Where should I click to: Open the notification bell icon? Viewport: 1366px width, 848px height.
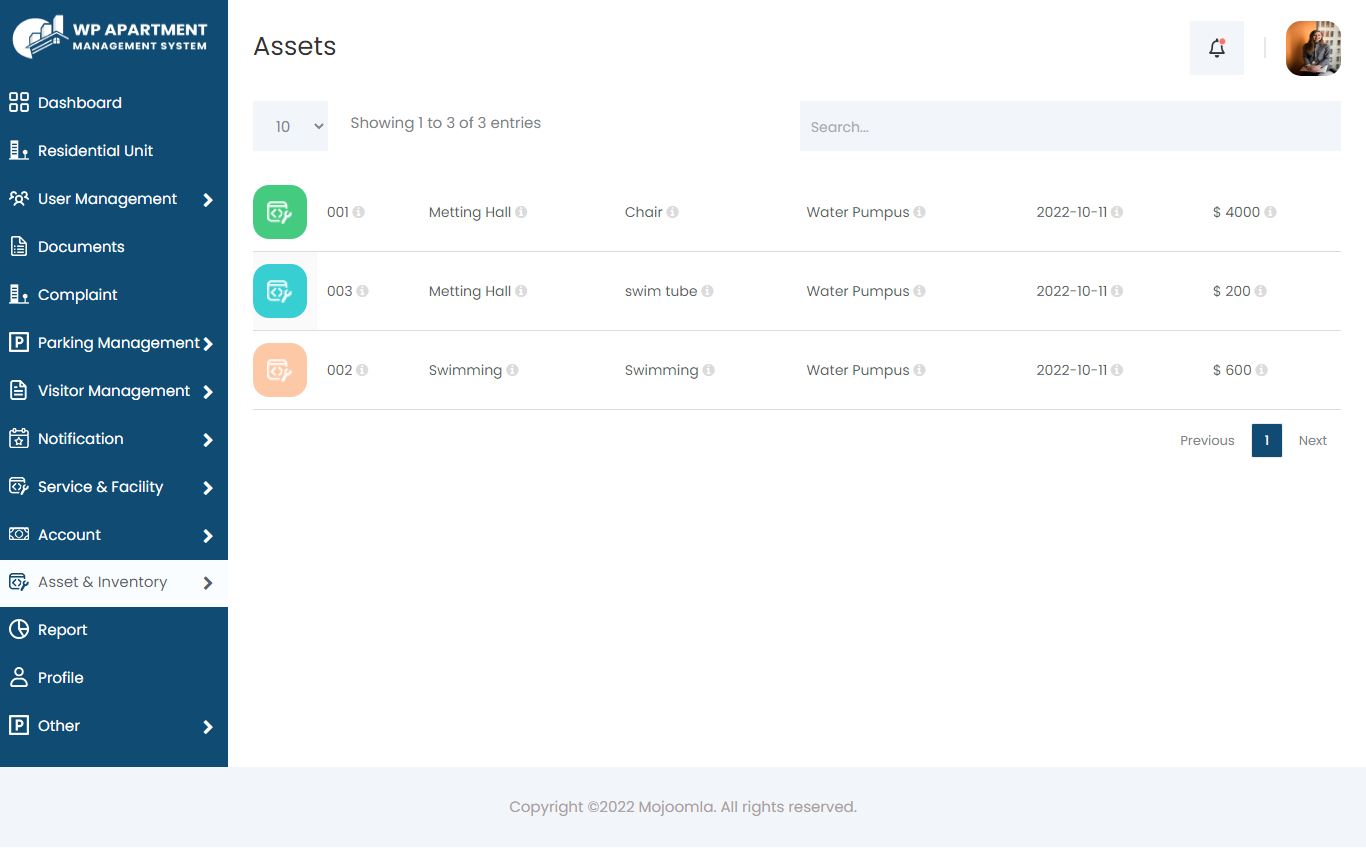point(1217,48)
